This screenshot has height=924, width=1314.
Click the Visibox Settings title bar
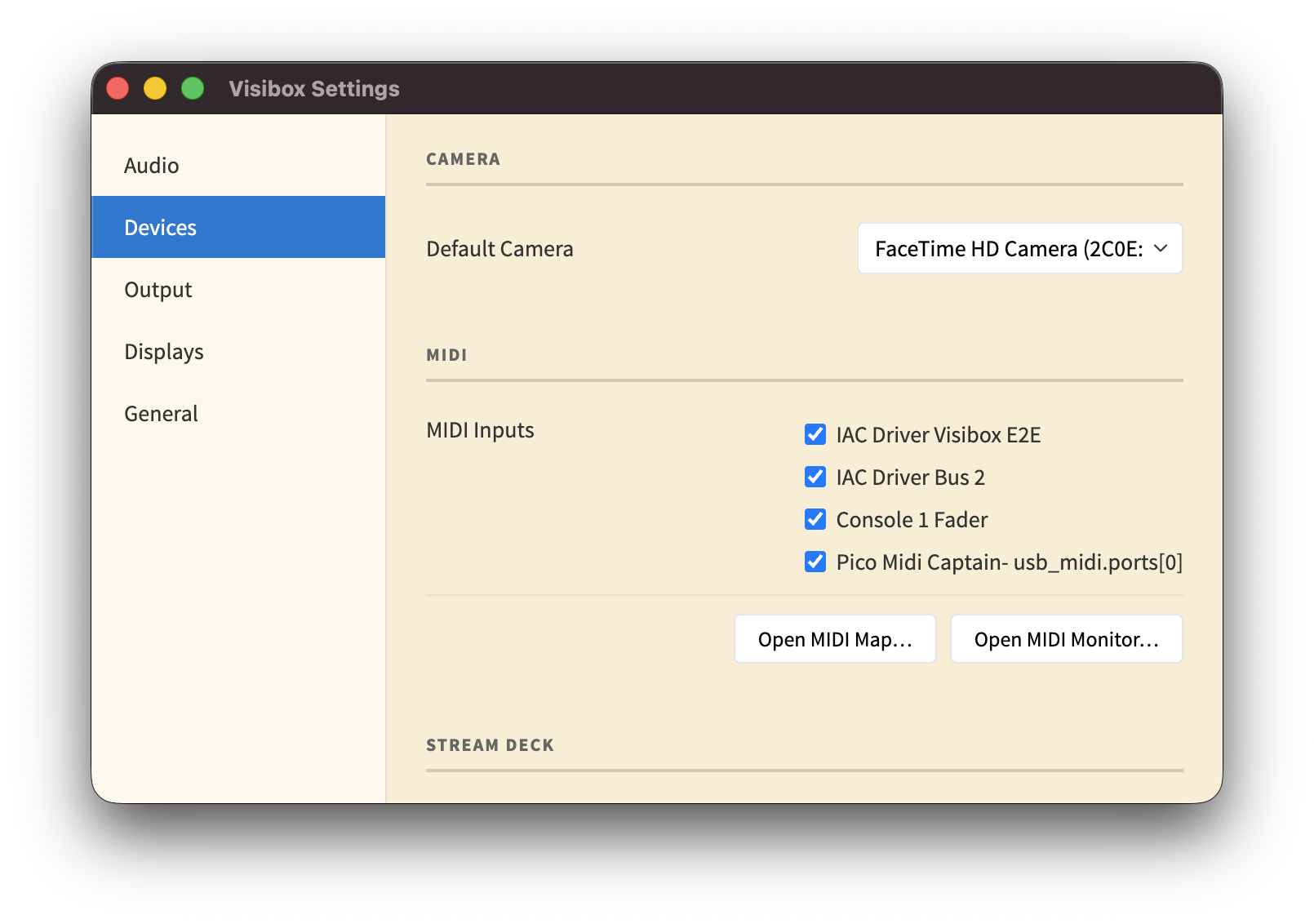pos(313,88)
